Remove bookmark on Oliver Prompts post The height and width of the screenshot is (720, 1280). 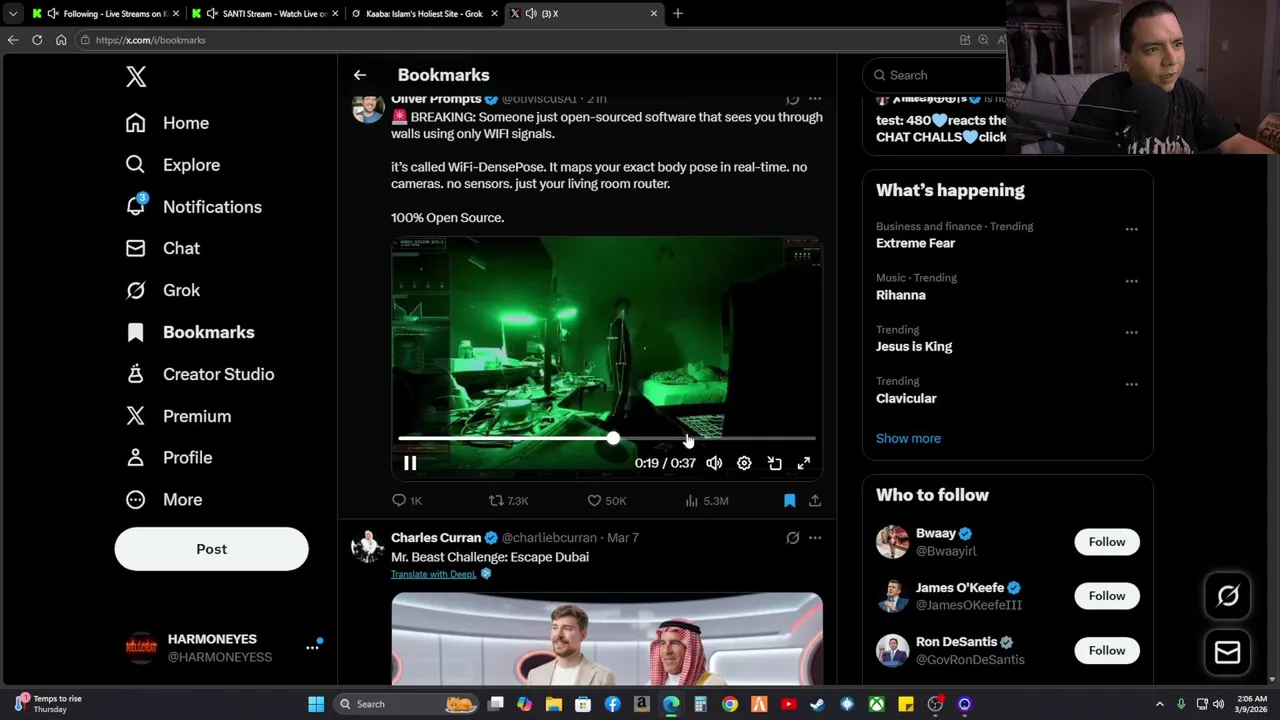tap(789, 500)
